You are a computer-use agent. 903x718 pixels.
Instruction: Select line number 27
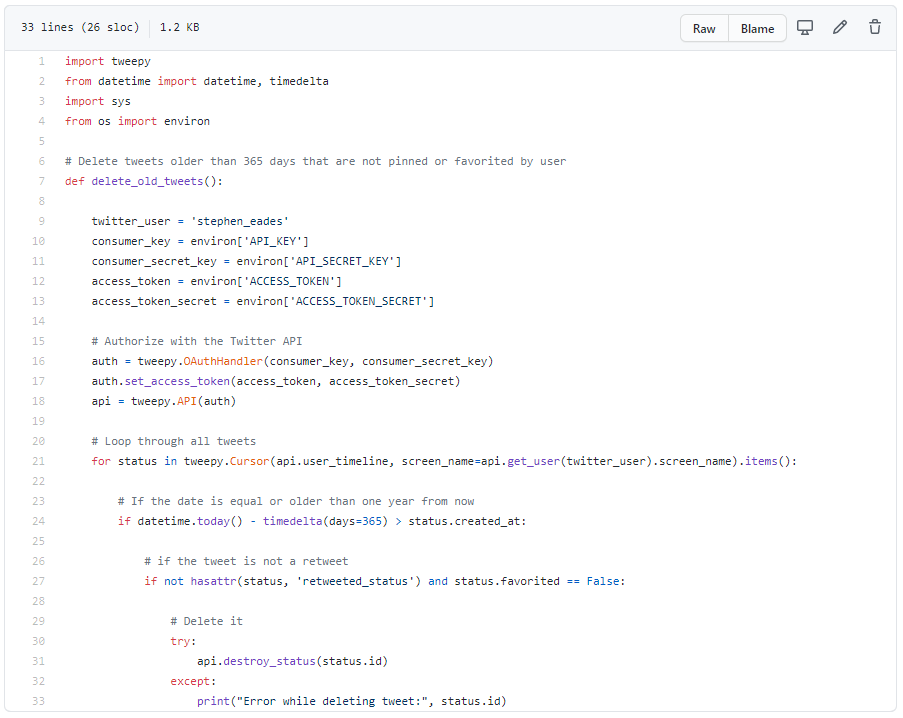[x=38, y=581]
